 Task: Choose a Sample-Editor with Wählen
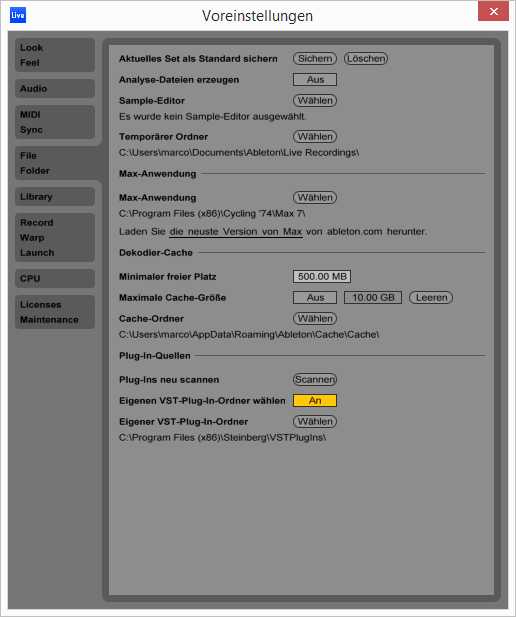(315, 101)
